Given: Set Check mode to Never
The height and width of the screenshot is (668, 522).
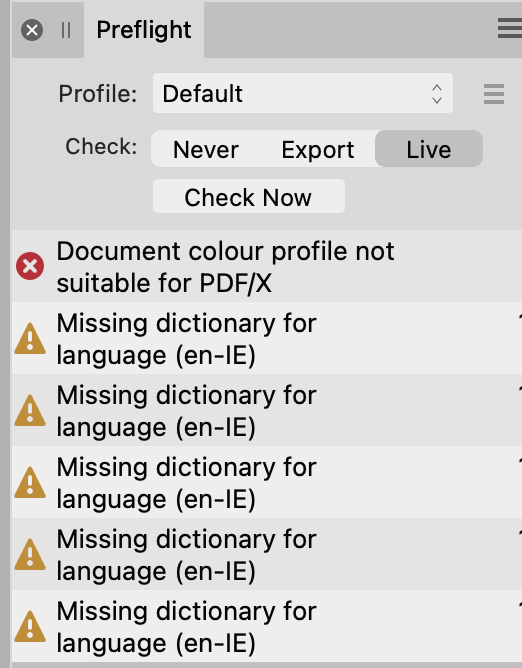Looking at the screenshot, I should [206, 149].
